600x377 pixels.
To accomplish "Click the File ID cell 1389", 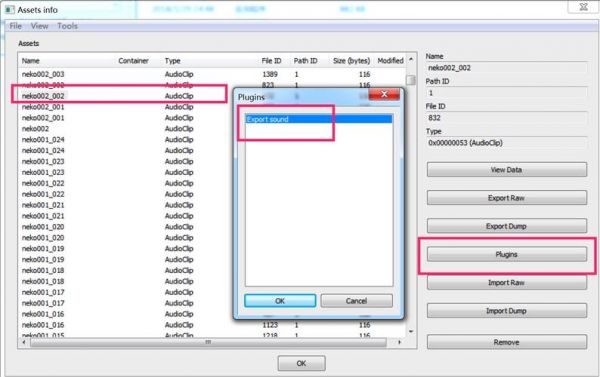I will 270,74.
